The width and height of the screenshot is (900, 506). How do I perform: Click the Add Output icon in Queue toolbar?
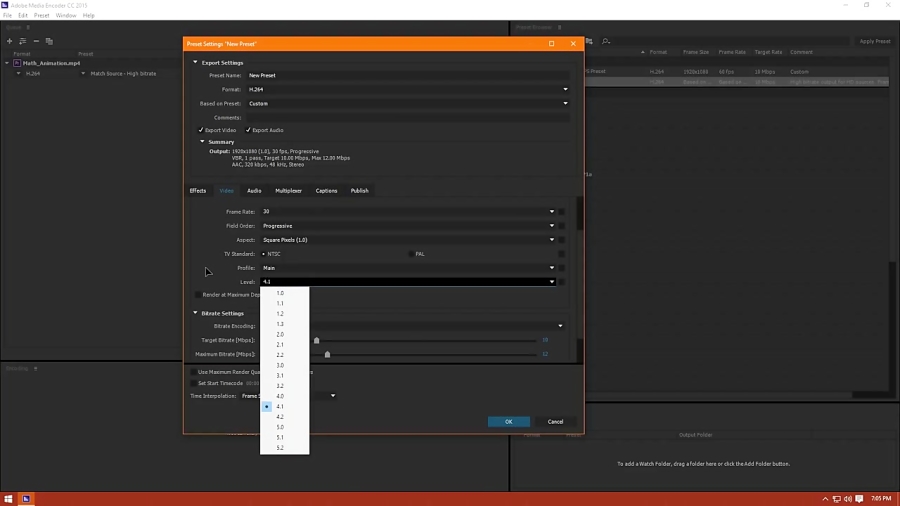click(23, 41)
